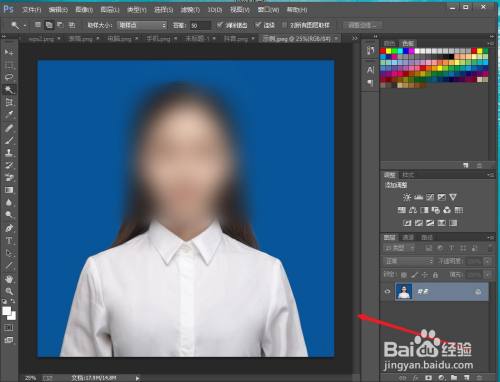Viewport: 500px width, 382px height.
Task: Create a new layer from Layers panel footer
Action: coord(466,378)
